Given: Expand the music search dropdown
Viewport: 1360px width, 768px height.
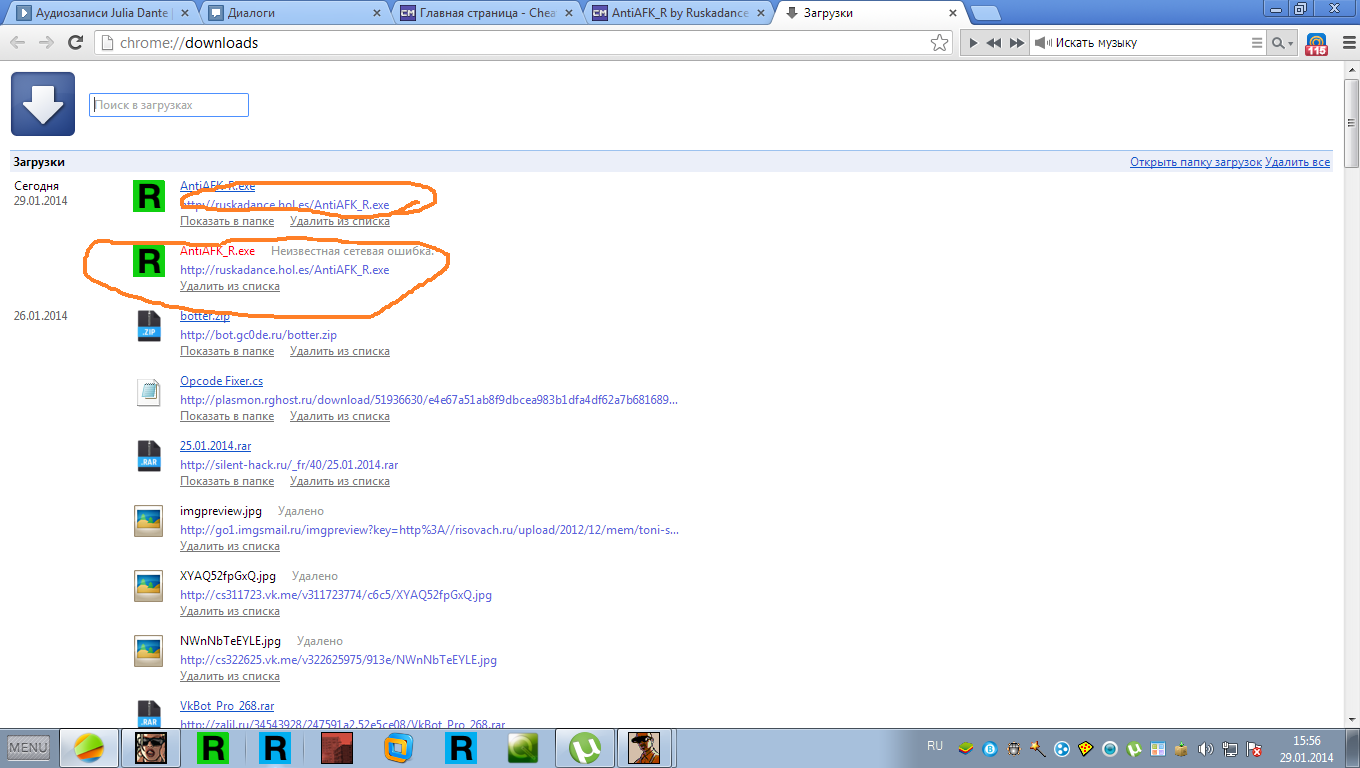Looking at the screenshot, I should [x=1282, y=43].
